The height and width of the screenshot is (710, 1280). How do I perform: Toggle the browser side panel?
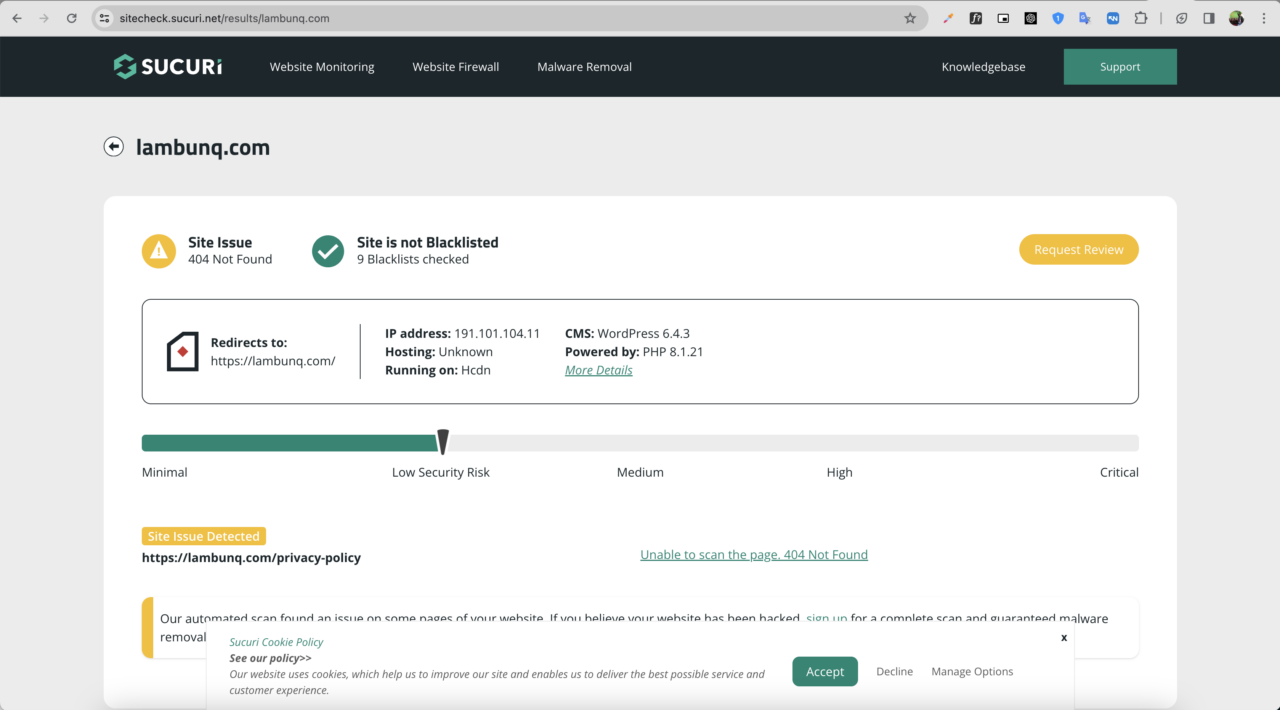1208,18
